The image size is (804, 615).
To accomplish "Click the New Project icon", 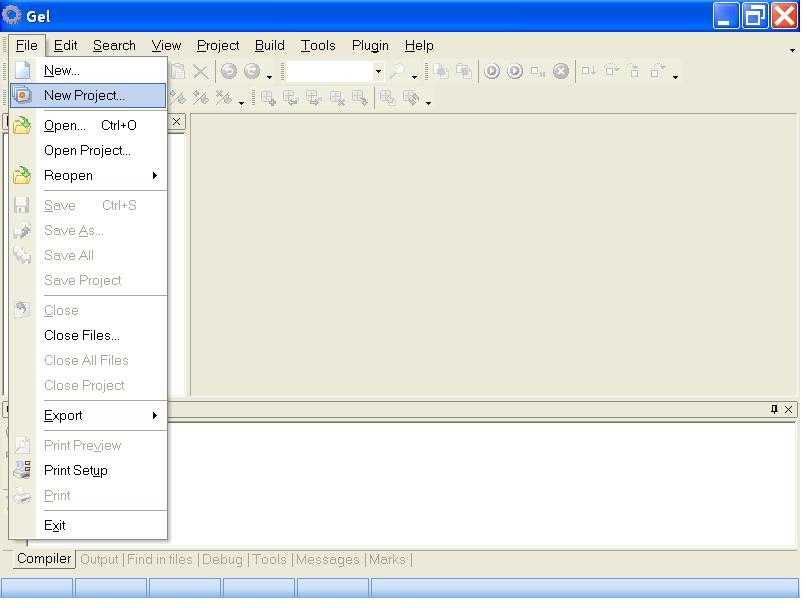I will [x=22, y=96].
